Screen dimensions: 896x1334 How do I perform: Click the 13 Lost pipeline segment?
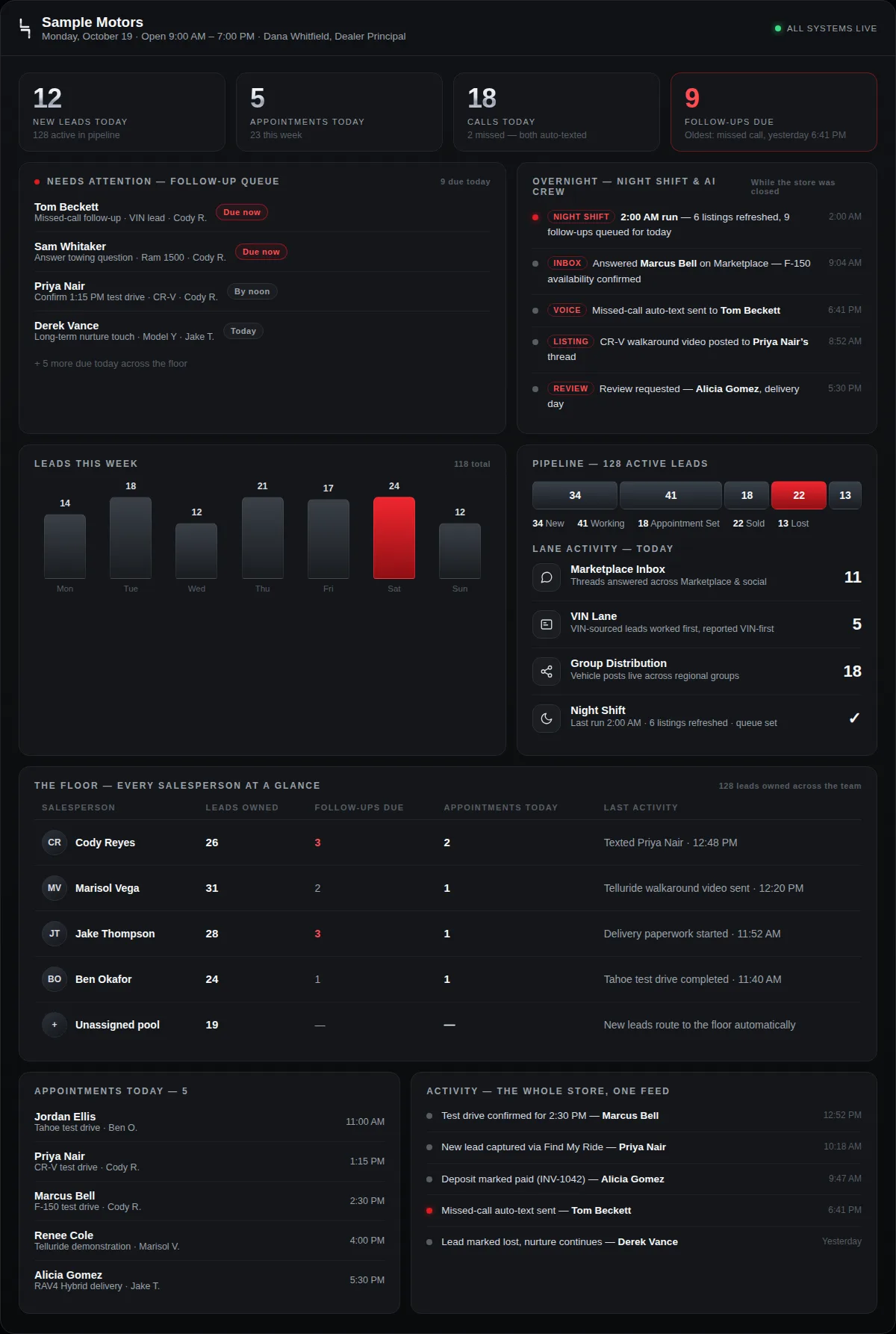coord(845,495)
